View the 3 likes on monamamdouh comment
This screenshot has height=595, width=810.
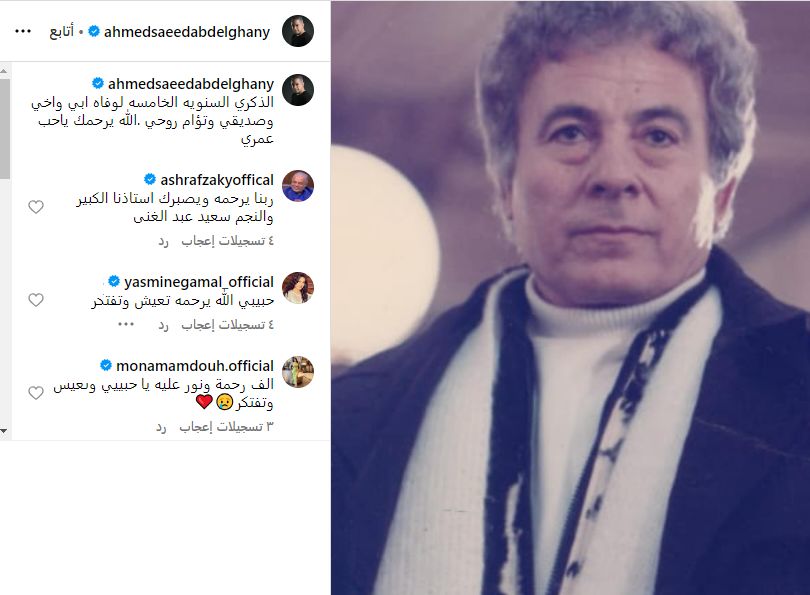tap(226, 427)
